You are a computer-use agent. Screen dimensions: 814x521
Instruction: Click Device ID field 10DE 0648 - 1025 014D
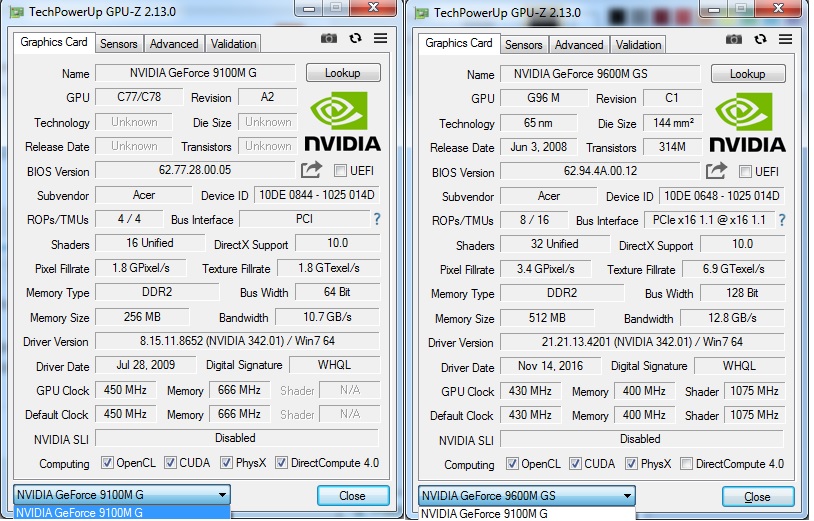click(722, 196)
